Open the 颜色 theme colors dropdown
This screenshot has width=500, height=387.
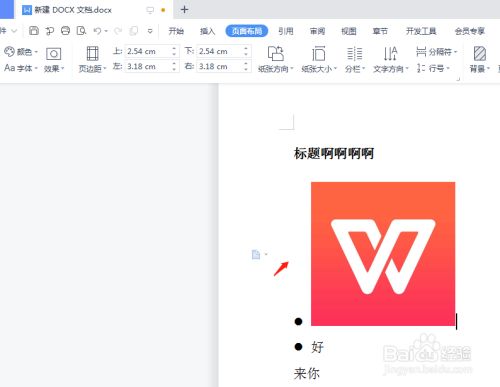click(x=21, y=52)
